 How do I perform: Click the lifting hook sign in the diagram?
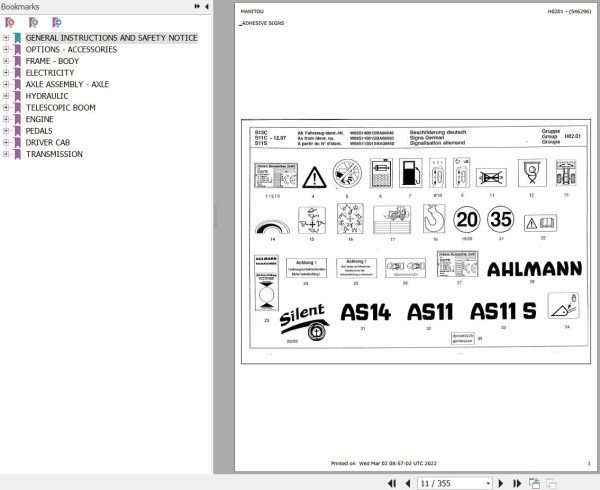434,218
